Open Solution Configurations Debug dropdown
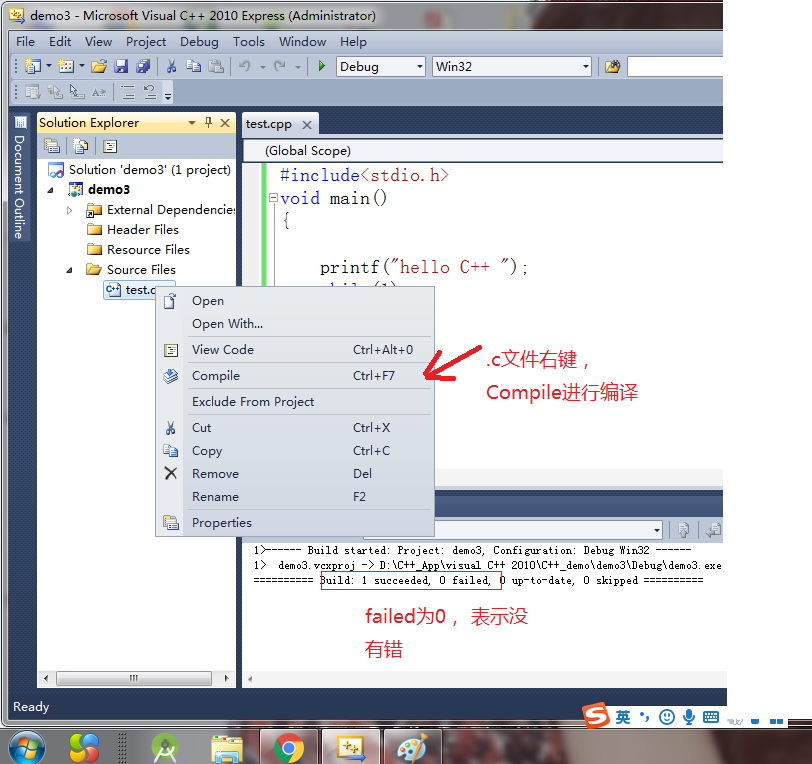 [x=419, y=67]
